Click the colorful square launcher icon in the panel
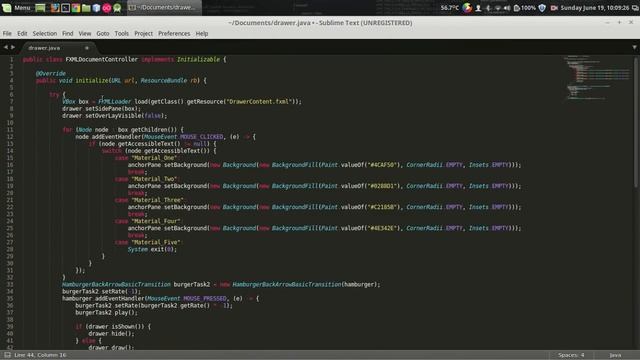The image size is (640, 360). coord(76,8)
